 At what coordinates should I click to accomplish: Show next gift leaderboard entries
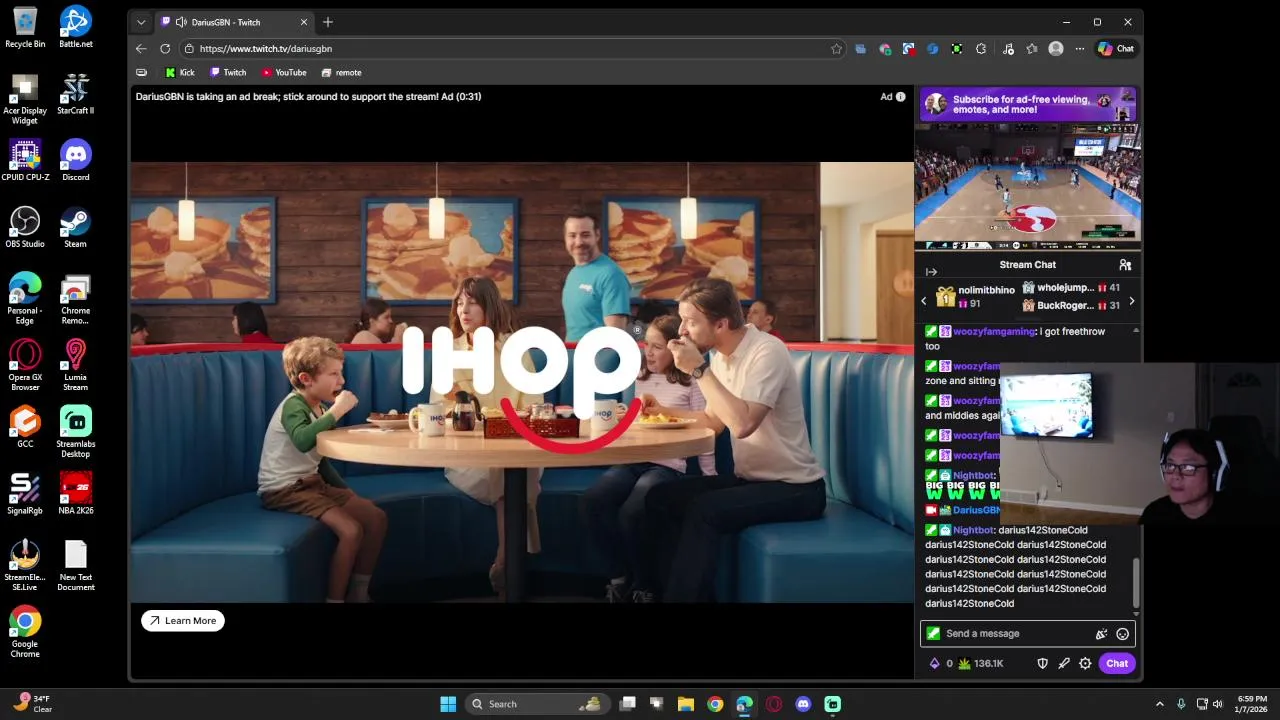(1131, 301)
